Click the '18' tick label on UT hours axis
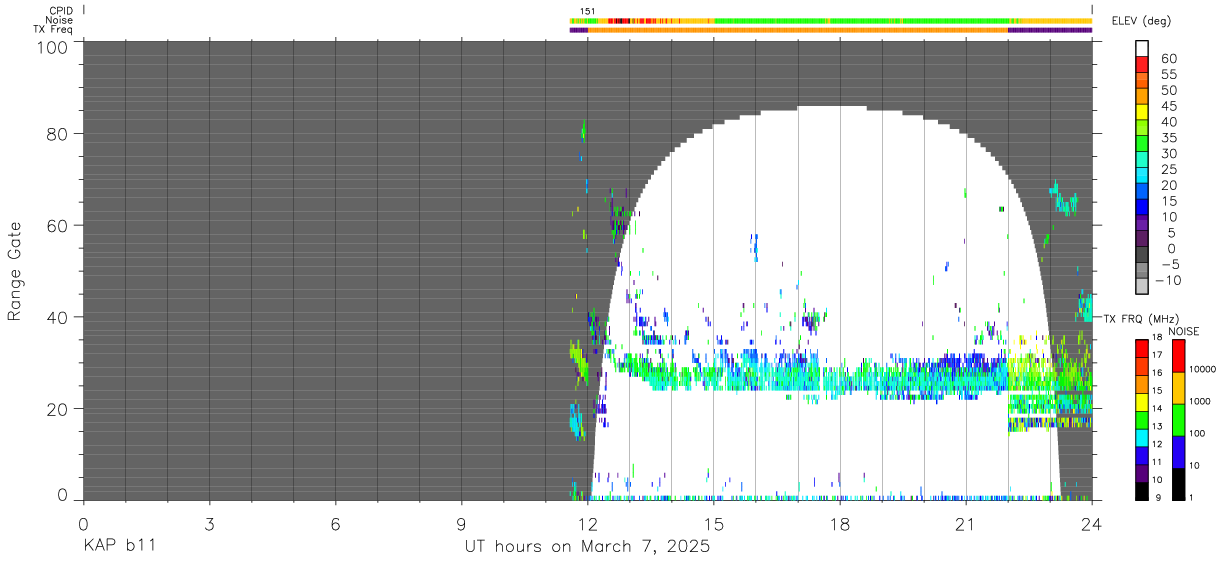This screenshot has height=567, width=1228. click(x=839, y=524)
